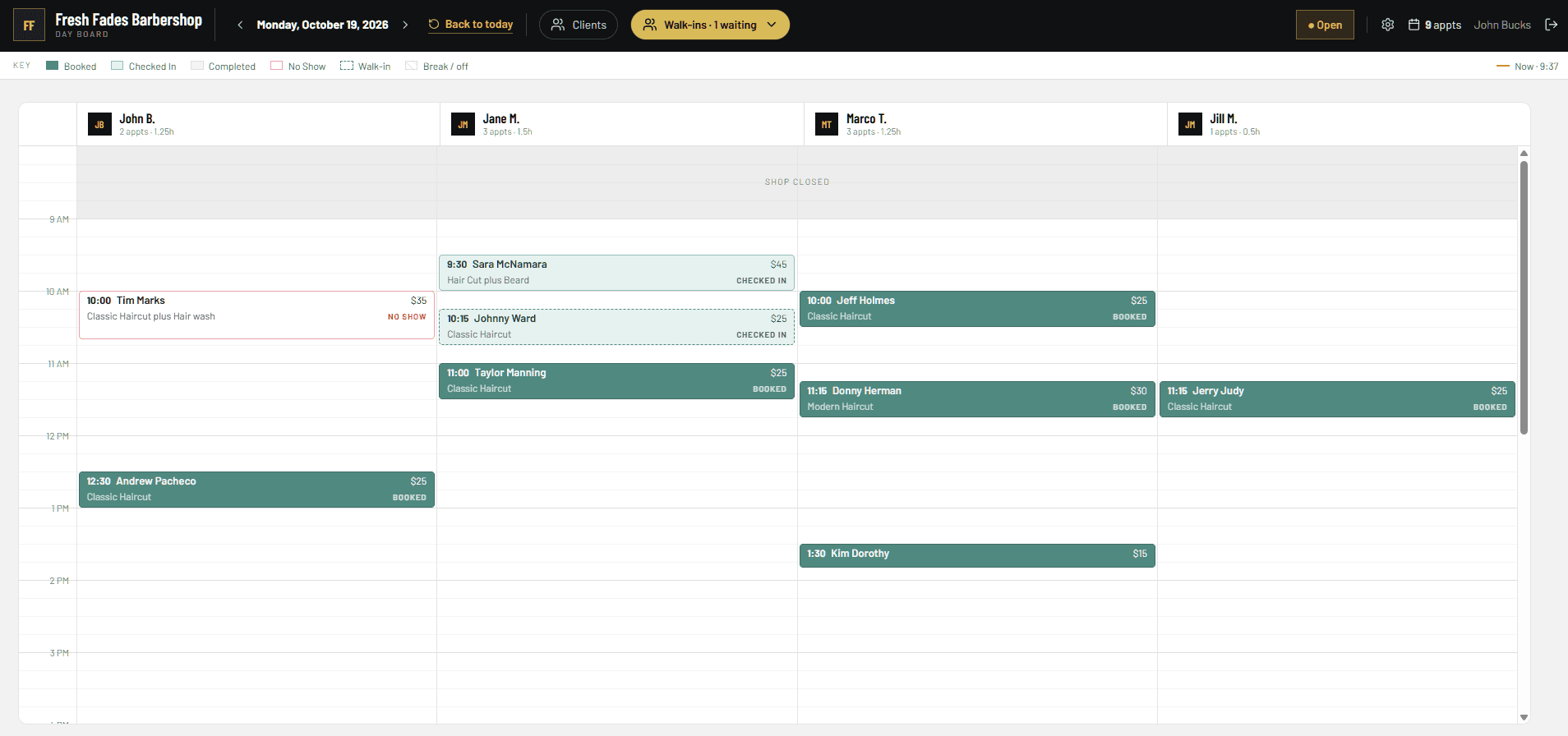
Task: Click the Break / off legend label
Action: [445, 67]
